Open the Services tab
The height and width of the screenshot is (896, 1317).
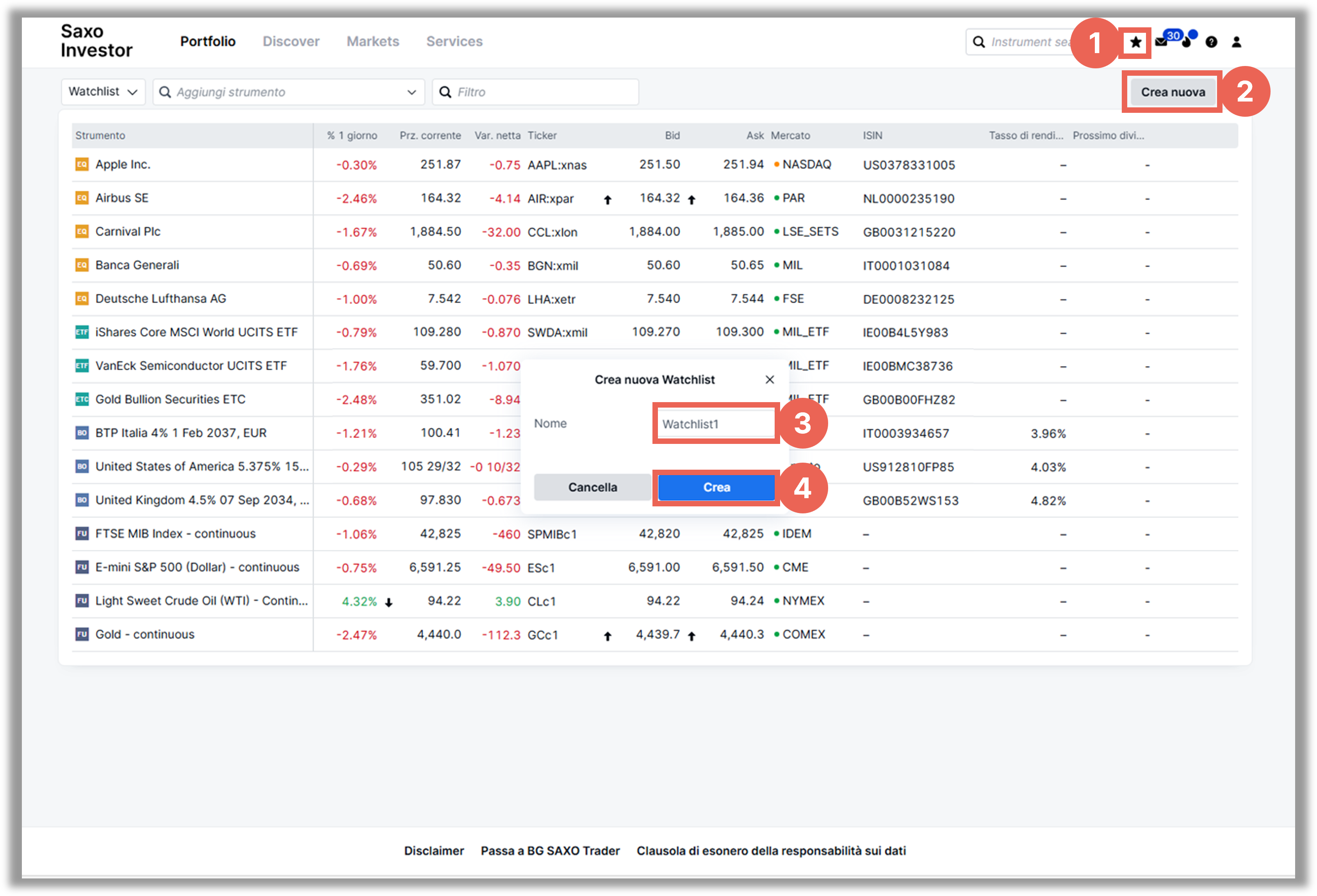pyautogui.click(x=454, y=41)
